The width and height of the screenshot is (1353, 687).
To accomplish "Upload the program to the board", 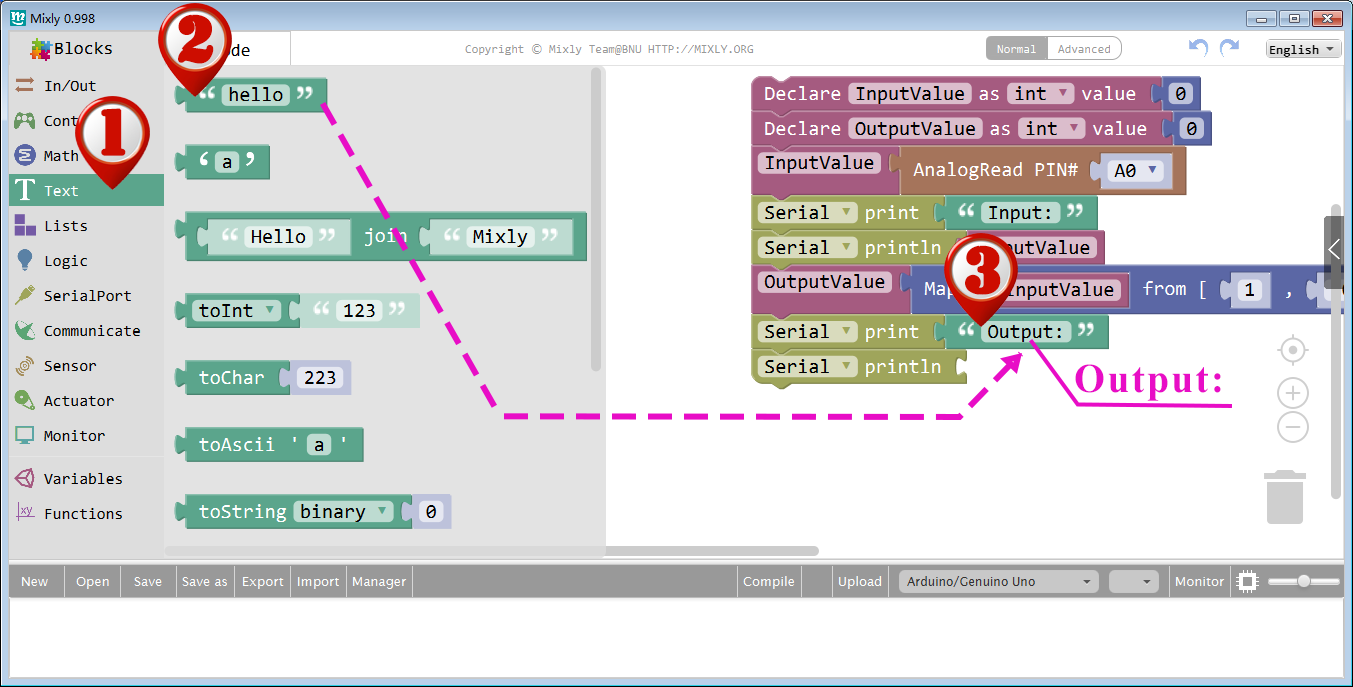I will (860, 581).
